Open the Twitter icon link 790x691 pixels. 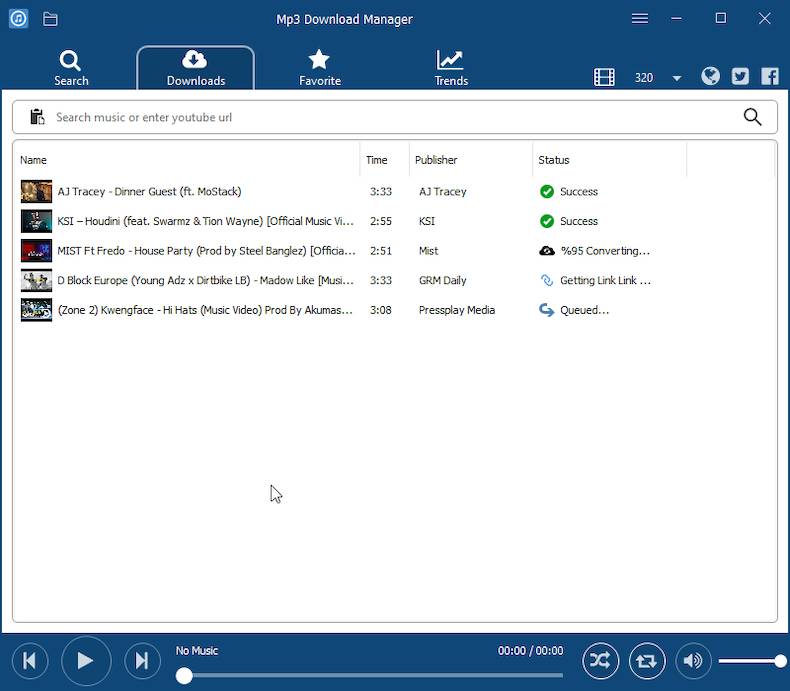[x=740, y=76]
